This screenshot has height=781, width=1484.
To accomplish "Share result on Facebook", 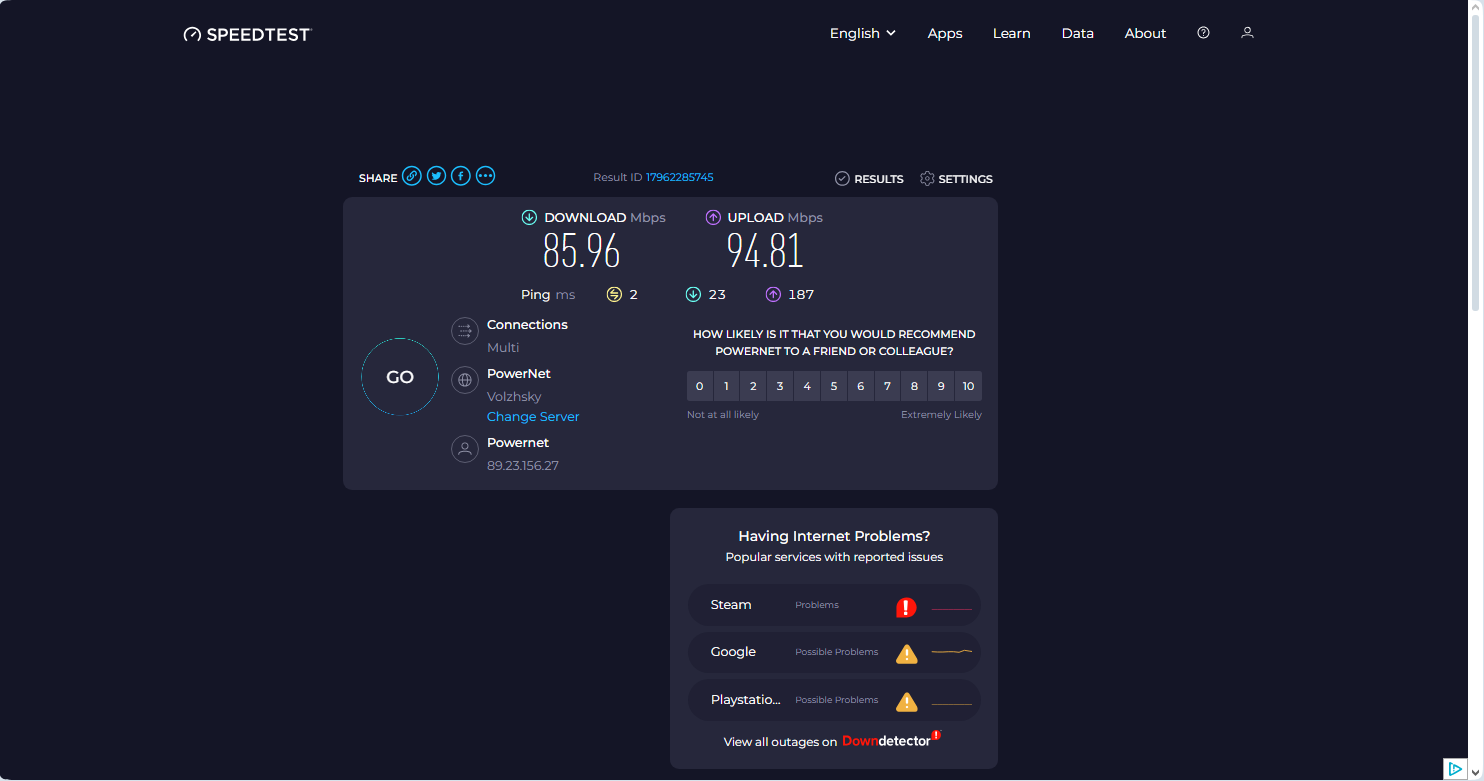I will tap(460, 176).
